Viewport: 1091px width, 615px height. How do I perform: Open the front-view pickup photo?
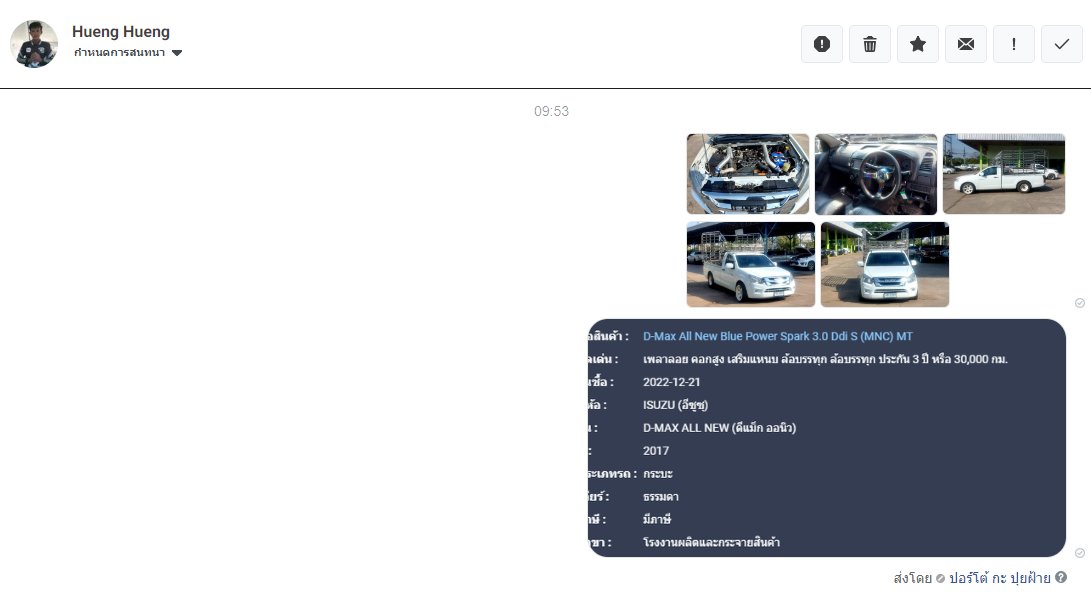point(885,264)
